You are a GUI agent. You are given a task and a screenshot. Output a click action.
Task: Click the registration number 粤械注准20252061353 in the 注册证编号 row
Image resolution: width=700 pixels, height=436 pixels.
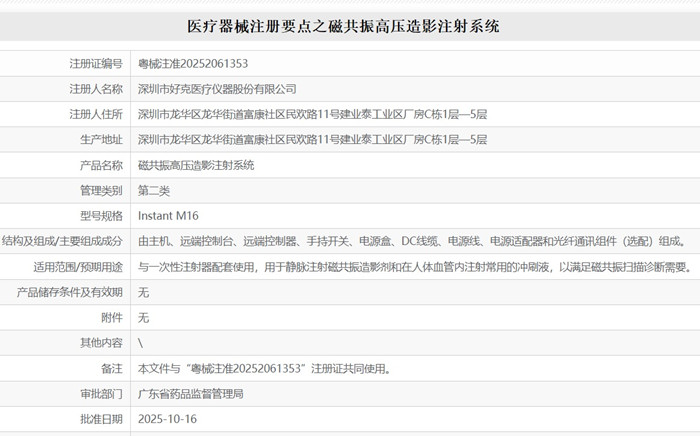pyautogui.click(x=193, y=64)
